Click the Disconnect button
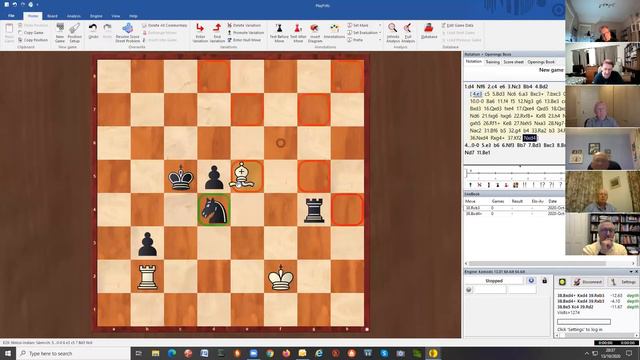 (x=588, y=282)
